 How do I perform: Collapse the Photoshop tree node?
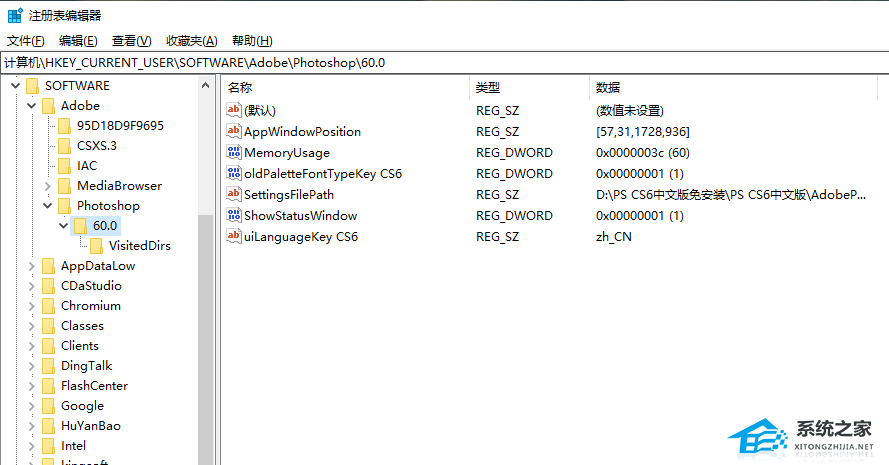point(48,206)
